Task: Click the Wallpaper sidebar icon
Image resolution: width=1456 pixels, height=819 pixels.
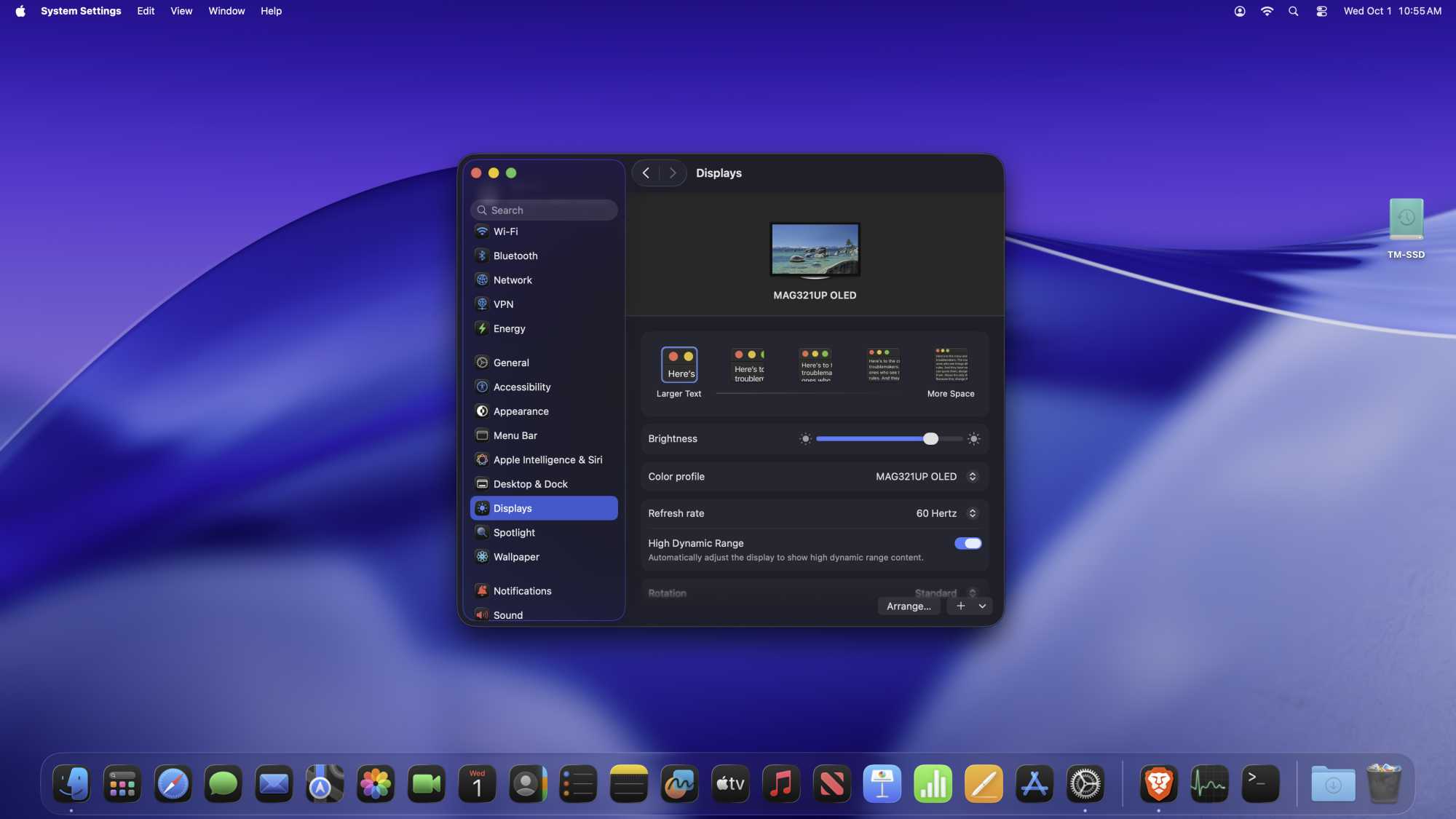Action: coord(482,557)
